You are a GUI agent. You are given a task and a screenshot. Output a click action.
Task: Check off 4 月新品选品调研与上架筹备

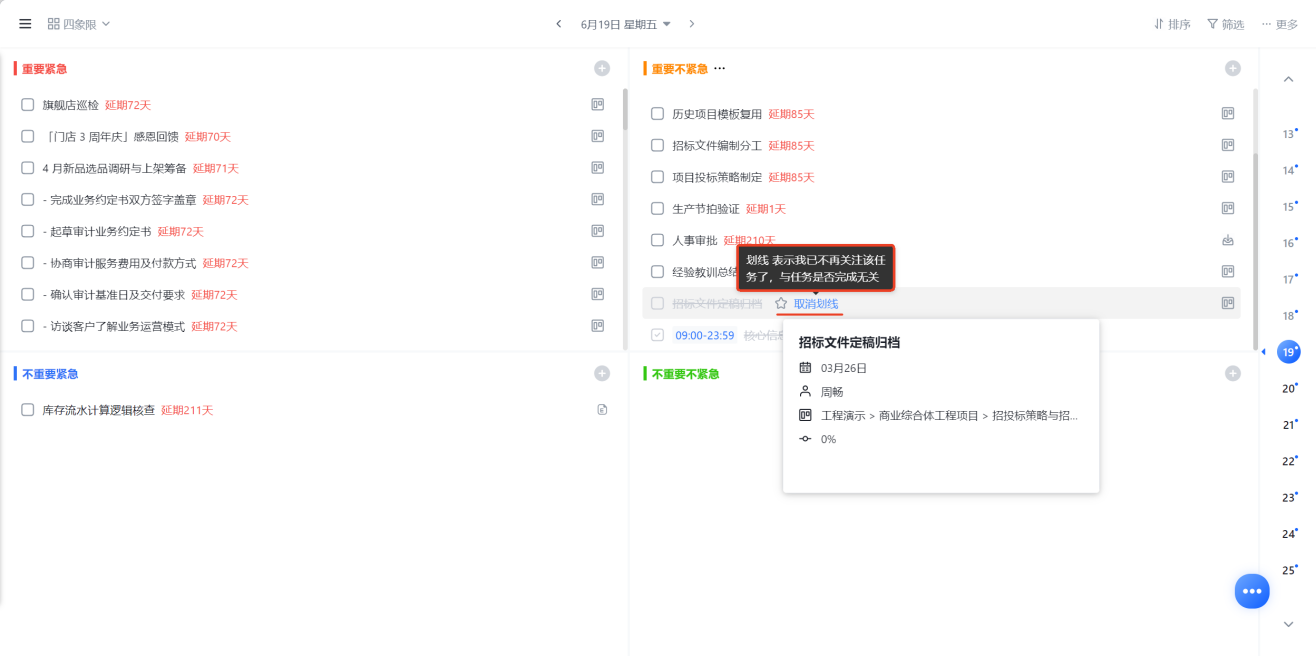tap(28, 168)
